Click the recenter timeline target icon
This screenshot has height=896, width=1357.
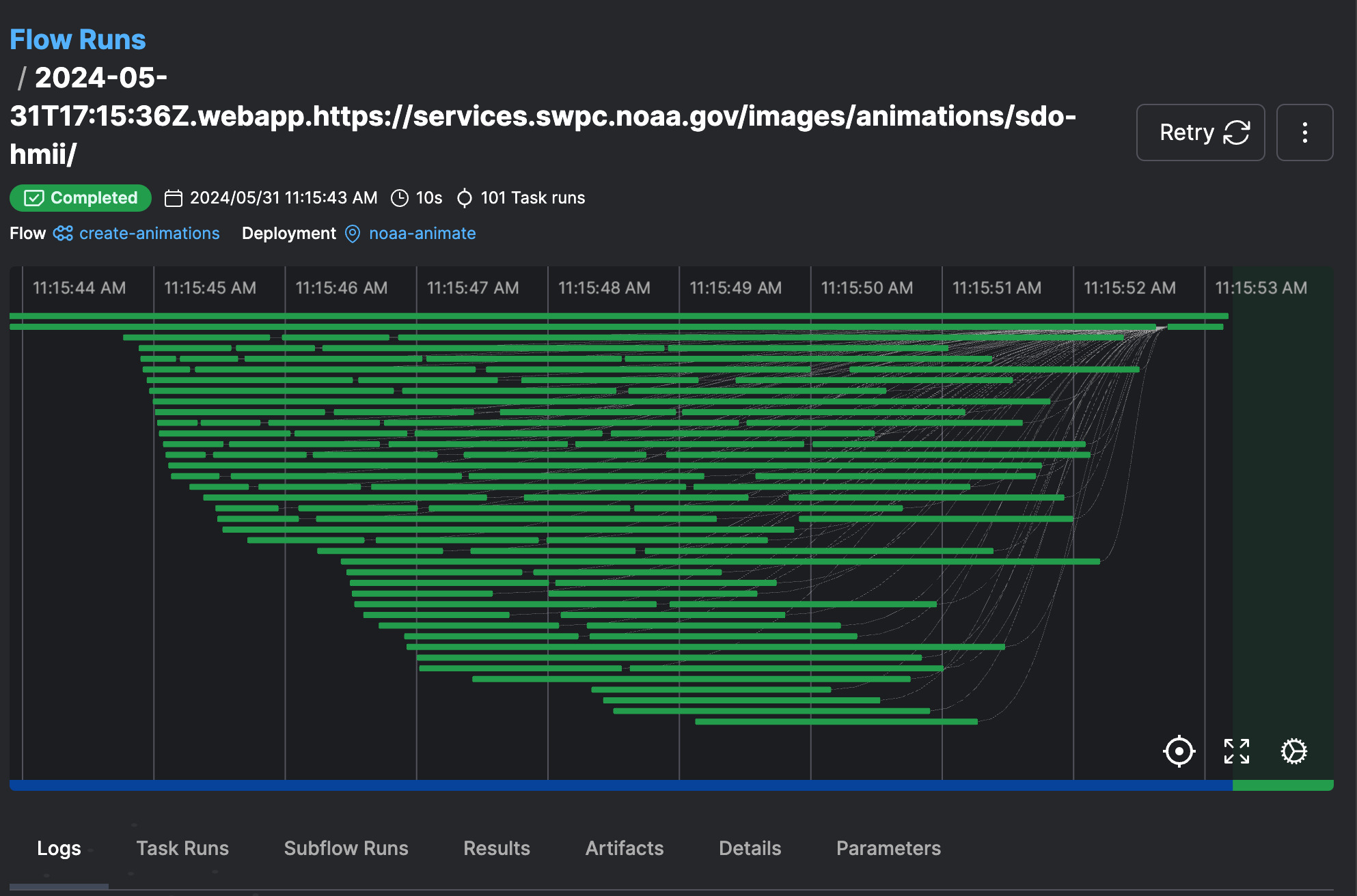coord(1179,751)
